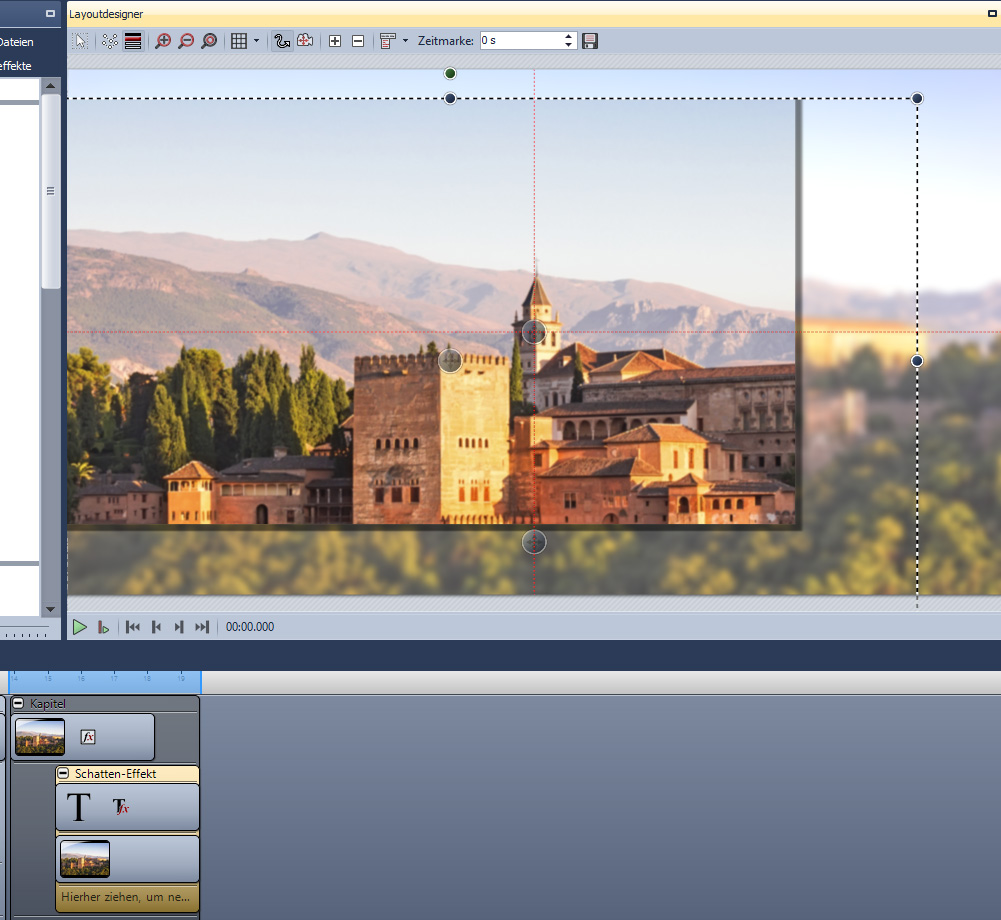The image size is (1001, 920).
Task: Select the arrow pointer tool in Layoutdesigner toolbar
Action: click(x=81, y=41)
